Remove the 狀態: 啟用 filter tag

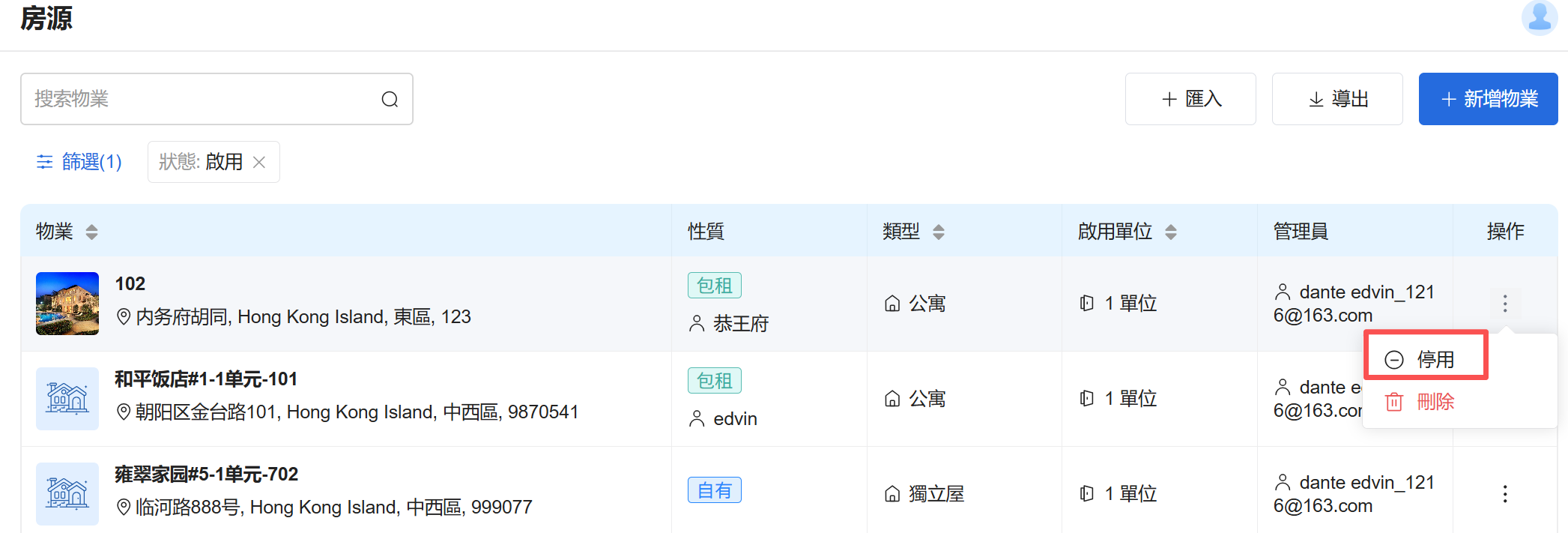pos(259,162)
